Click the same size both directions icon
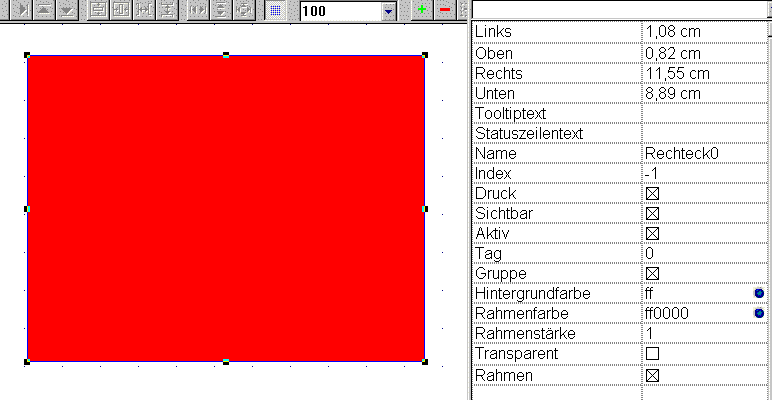Viewport: 772px width, 400px height. 244,9
